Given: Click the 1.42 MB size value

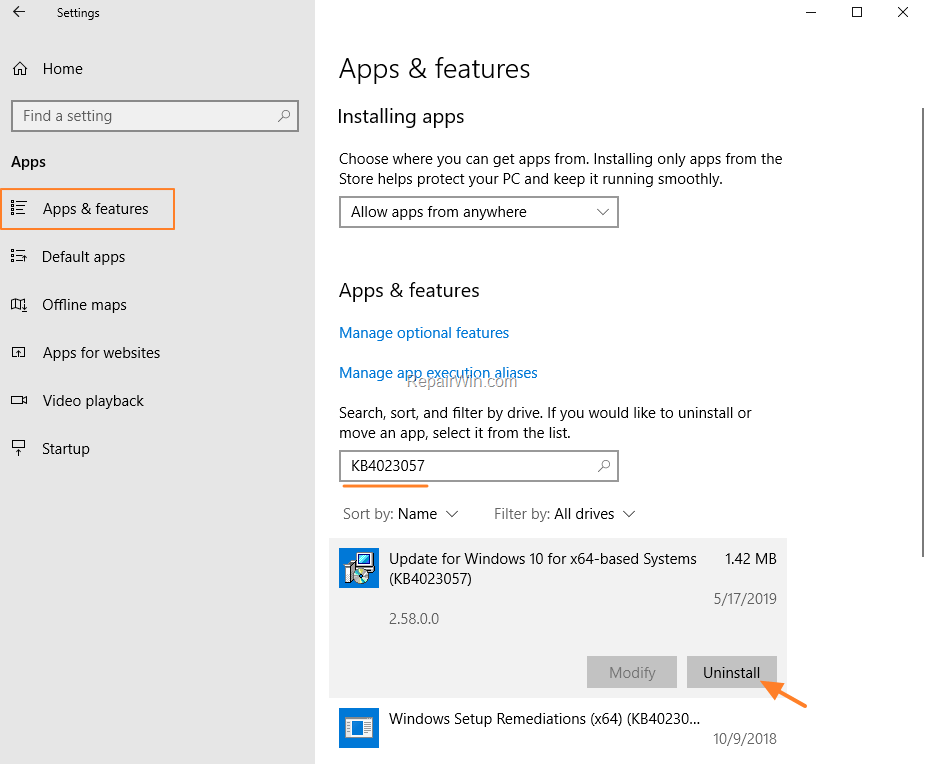Looking at the screenshot, I should pyautogui.click(x=750, y=559).
